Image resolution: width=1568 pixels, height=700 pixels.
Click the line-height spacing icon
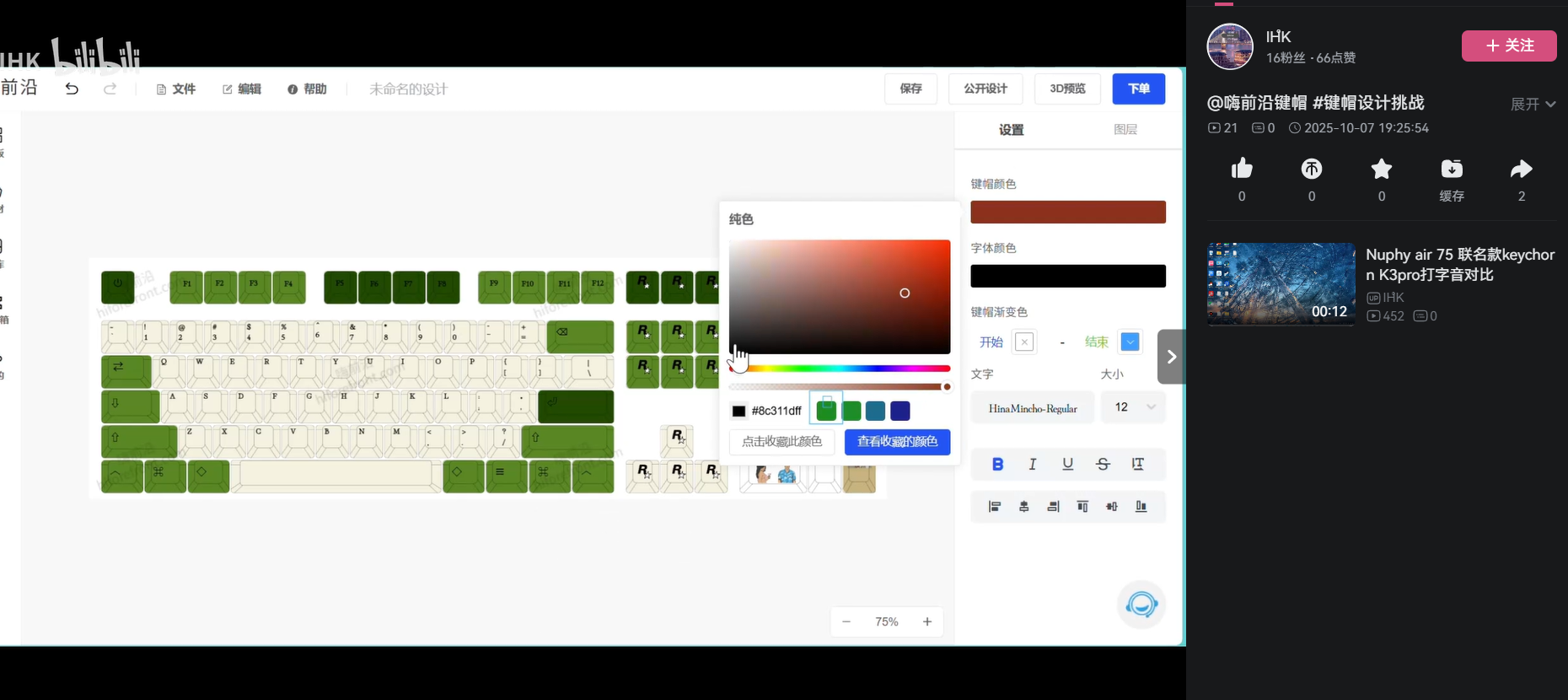point(1138,464)
